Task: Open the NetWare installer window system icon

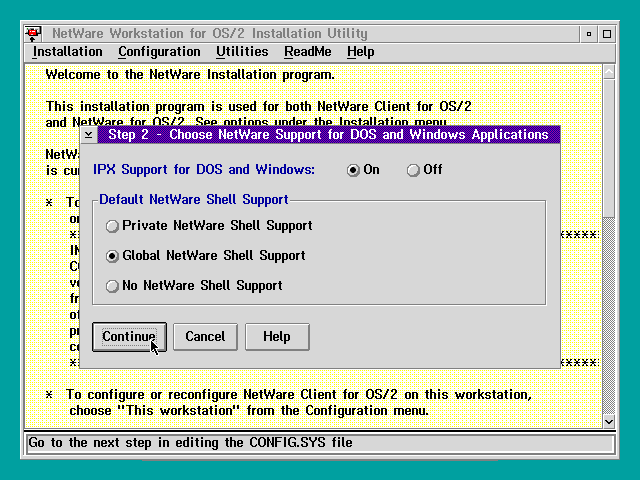Action: click(x=33, y=33)
